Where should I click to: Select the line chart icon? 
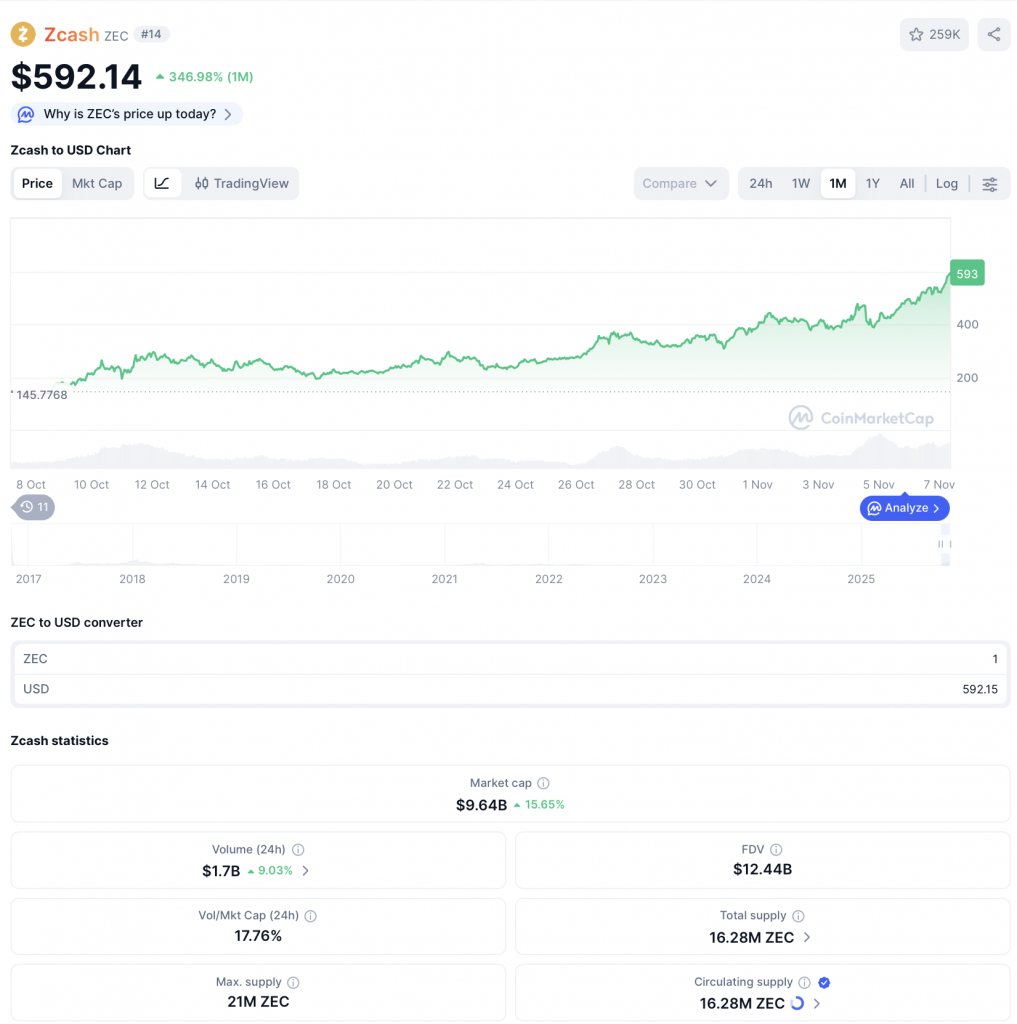coord(162,183)
